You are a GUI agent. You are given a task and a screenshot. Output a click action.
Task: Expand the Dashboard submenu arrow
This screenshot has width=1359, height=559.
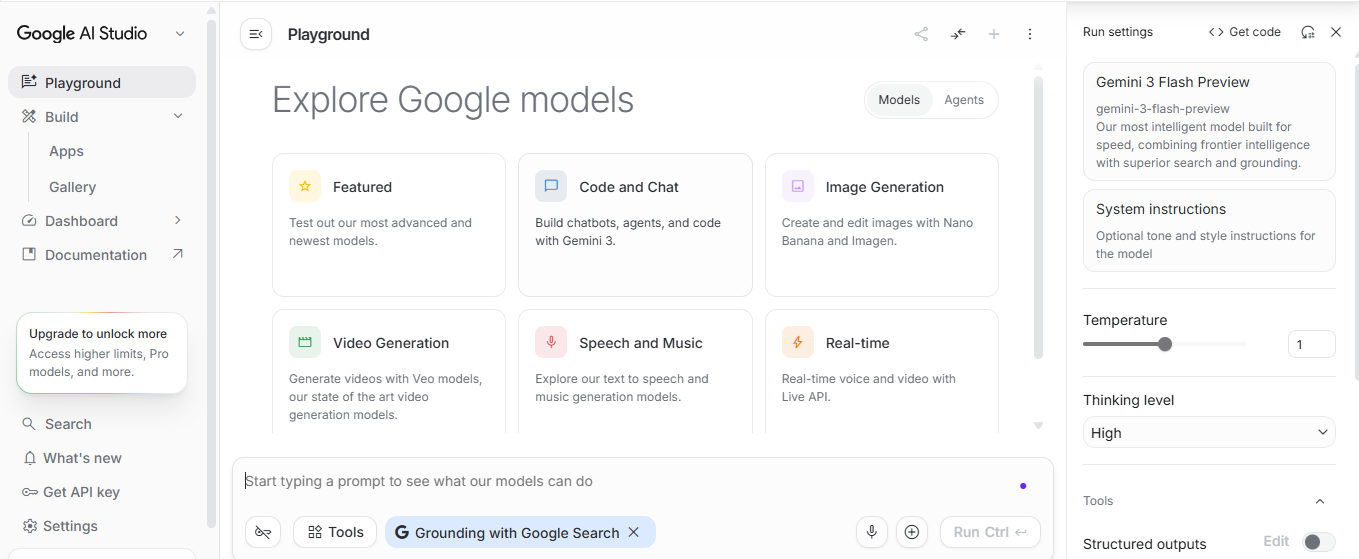178,220
